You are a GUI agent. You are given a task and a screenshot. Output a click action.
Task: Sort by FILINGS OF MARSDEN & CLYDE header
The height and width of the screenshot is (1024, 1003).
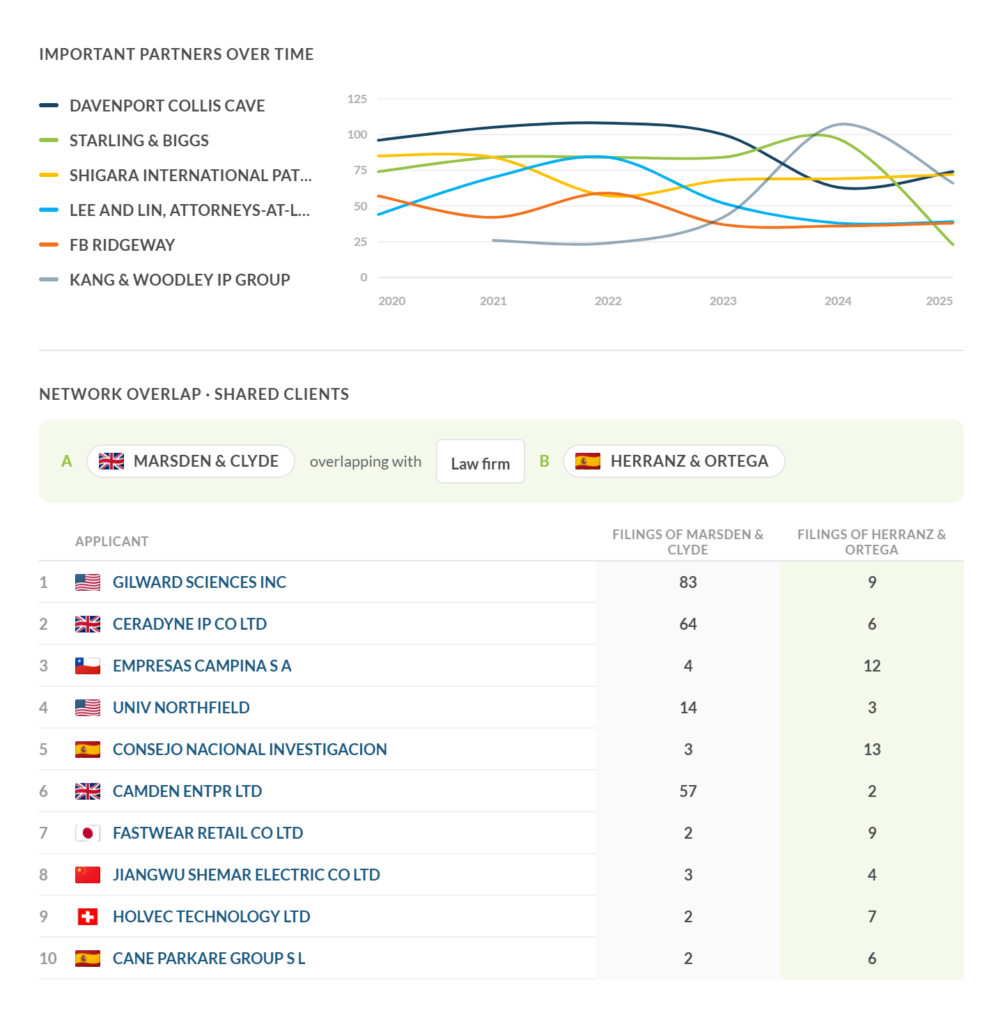pos(688,542)
